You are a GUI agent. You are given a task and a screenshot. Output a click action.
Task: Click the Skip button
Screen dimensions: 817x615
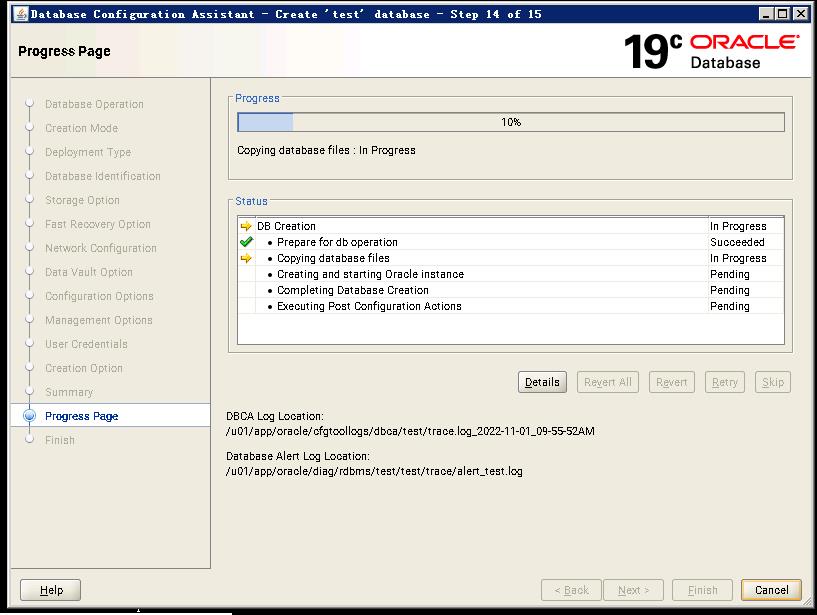(x=773, y=382)
